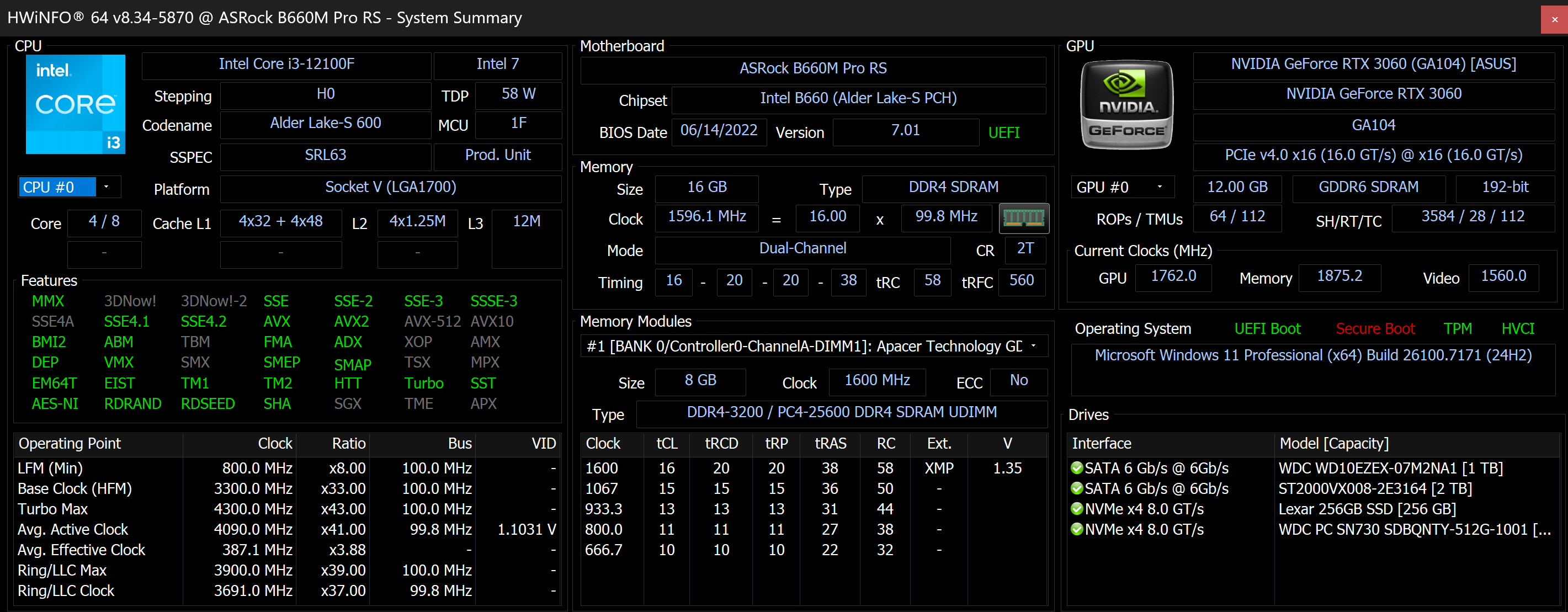1568x612 pixels.
Task: Open the GPU #0 selector dropdown
Action: pos(1159,187)
